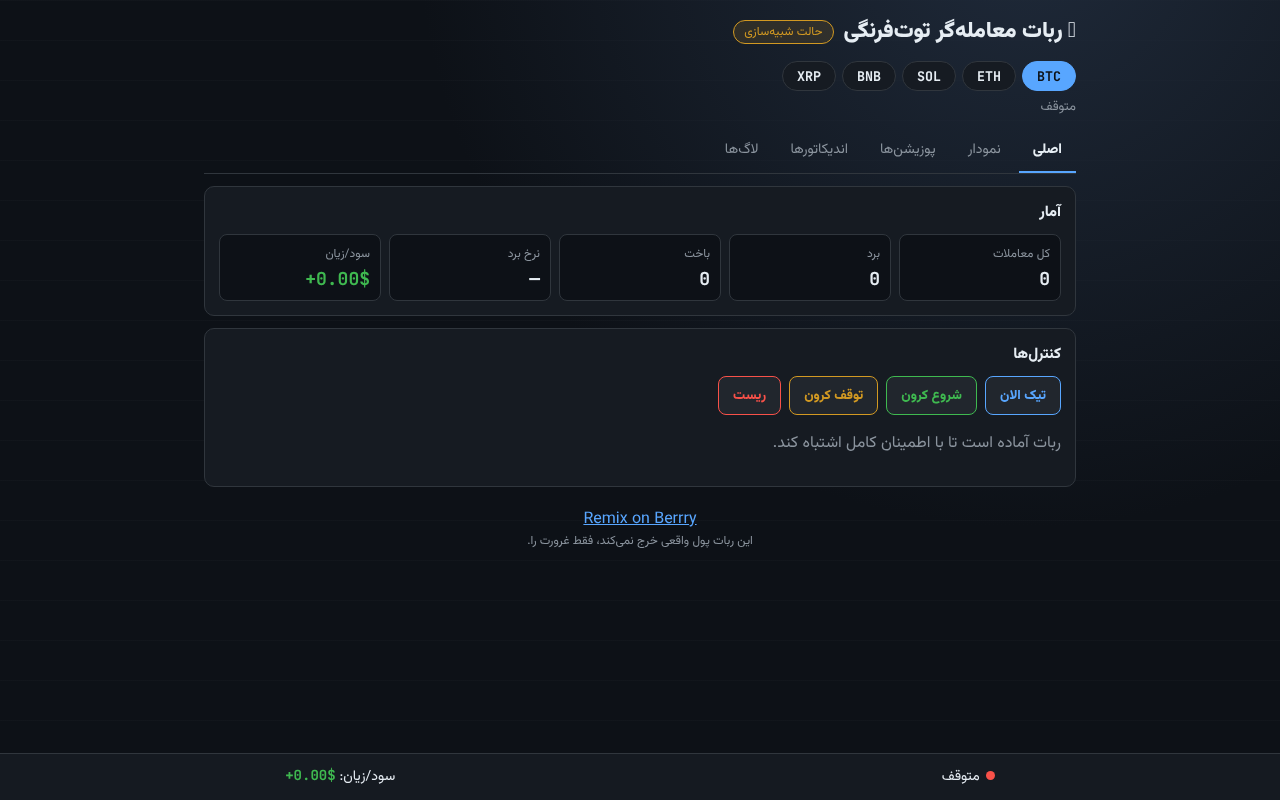Screen dimensions: 1280x800
Task: Click the متوقف status under the coin chips
Action: tap(1058, 106)
